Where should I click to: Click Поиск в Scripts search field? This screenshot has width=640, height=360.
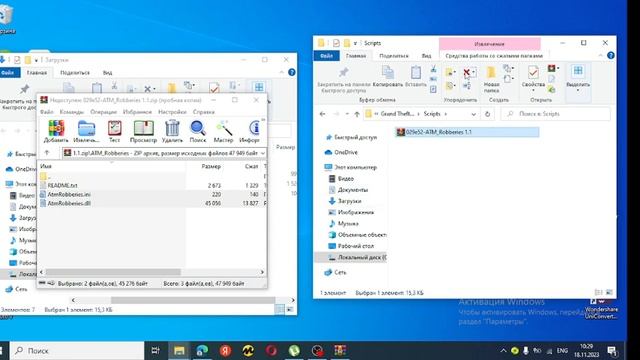(555, 114)
